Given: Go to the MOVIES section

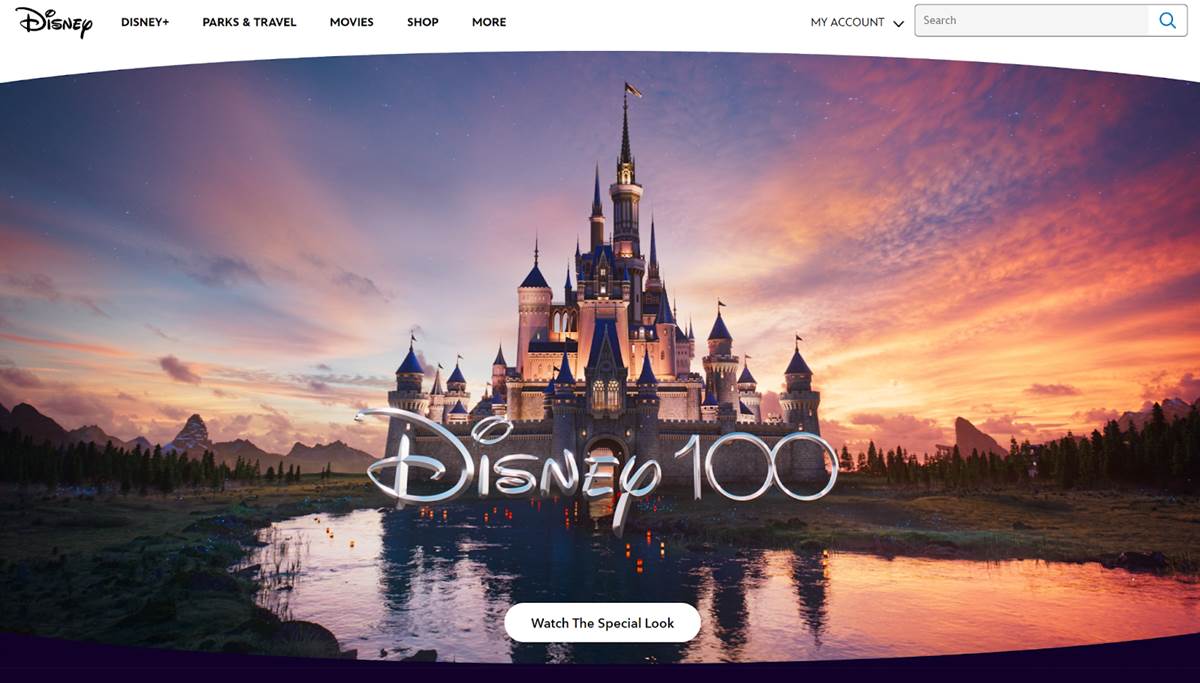Looking at the screenshot, I should (351, 22).
